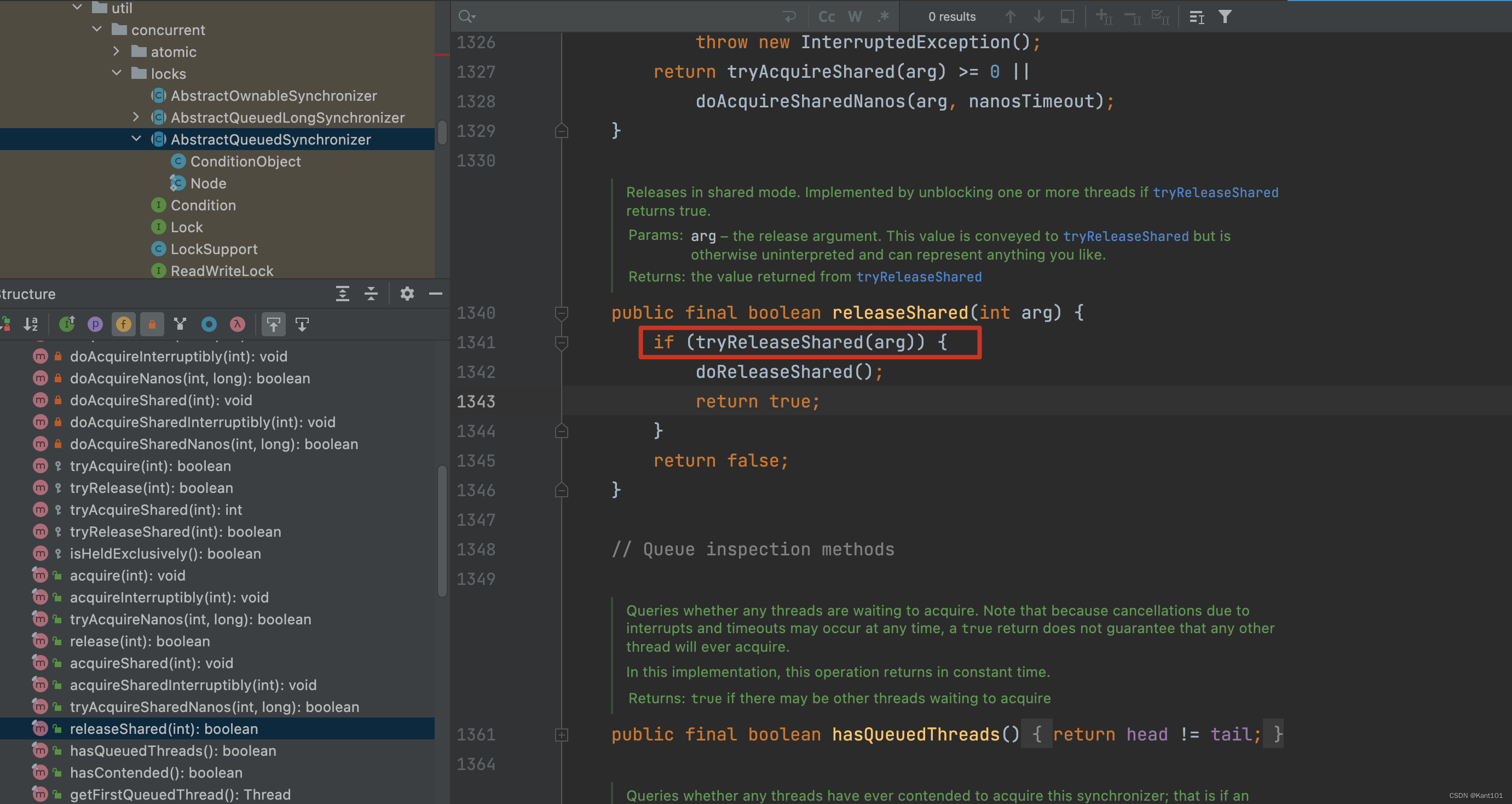Toggle Show non-public members filter

tap(152, 324)
